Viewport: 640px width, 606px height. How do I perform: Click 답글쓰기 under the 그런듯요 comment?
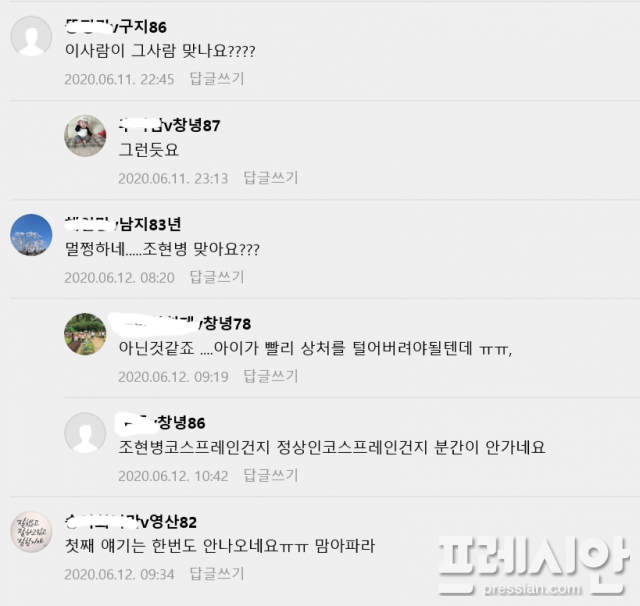coord(271,178)
